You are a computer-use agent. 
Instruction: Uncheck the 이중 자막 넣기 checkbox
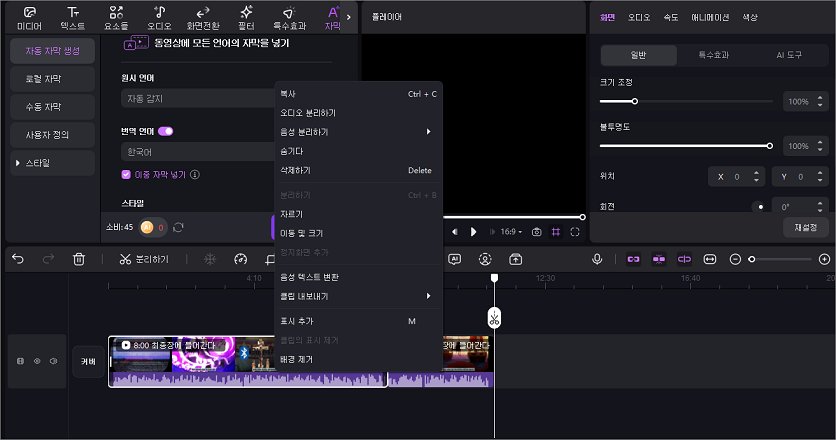pyautogui.click(x=126, y=174)
